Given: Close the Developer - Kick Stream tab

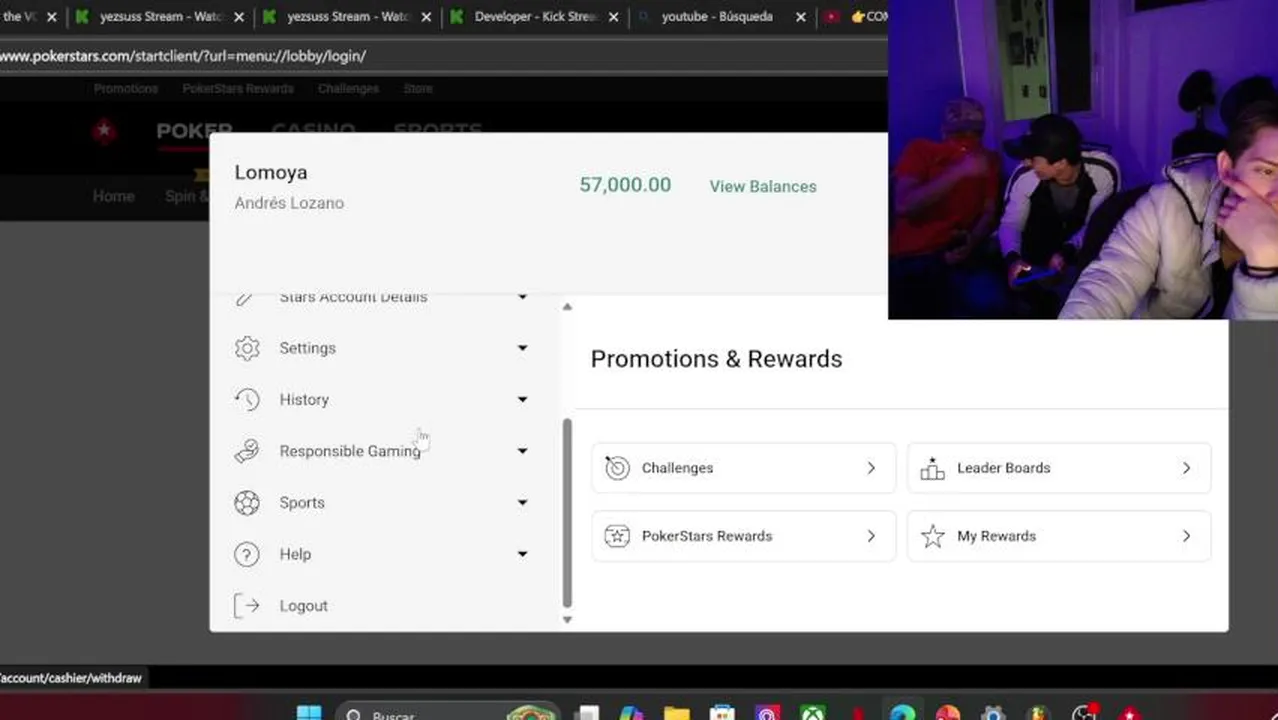Looking at the screenshot, I should coord(613,17).
